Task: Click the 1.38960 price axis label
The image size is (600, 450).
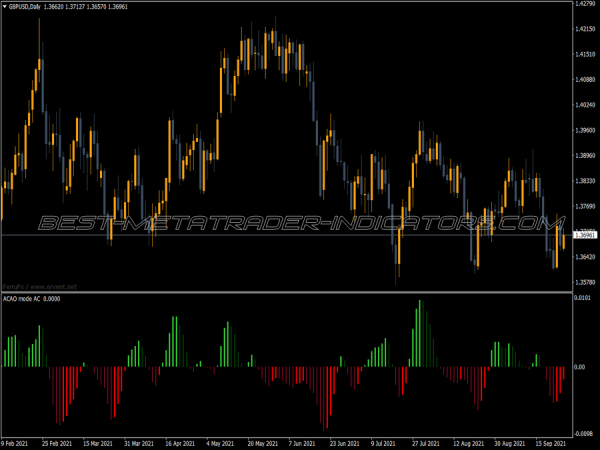Action: click(585, 156)
